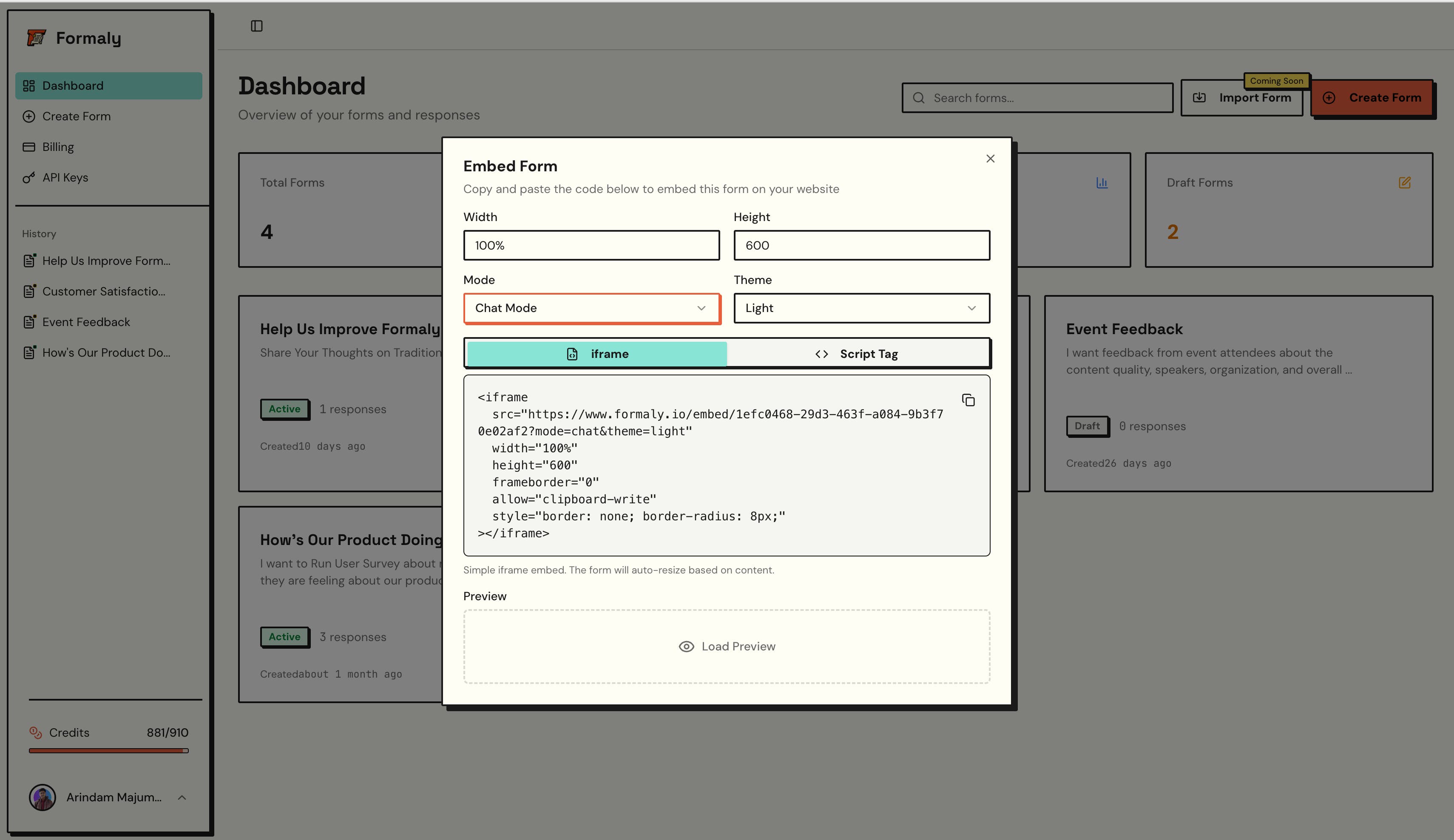Copy the iframe embed code
The width and height of the screenshot is (1454, 840).
click(x=968, y=400)
